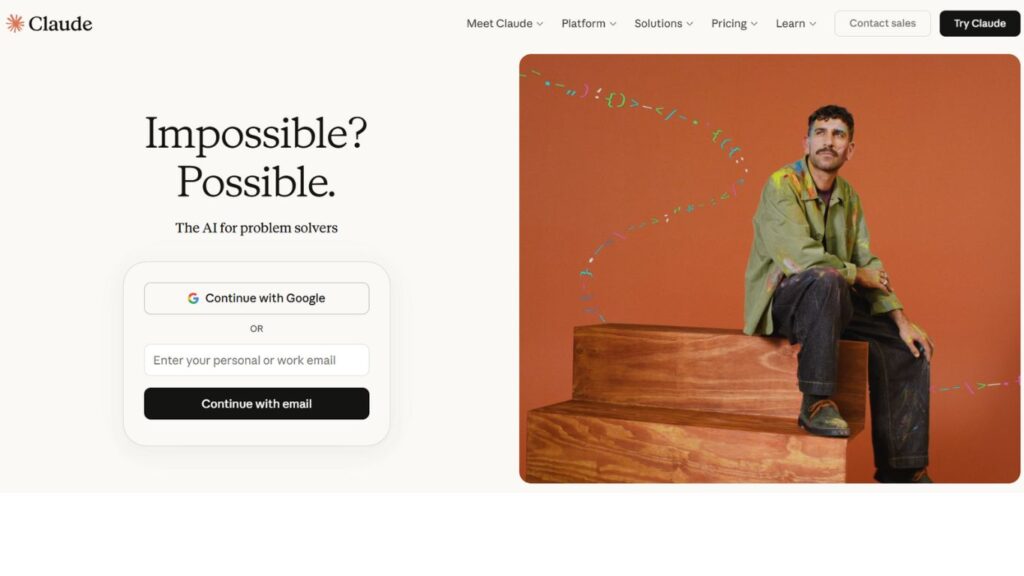
Task: Open the Learn menu
Action: (x=796, y=24)
